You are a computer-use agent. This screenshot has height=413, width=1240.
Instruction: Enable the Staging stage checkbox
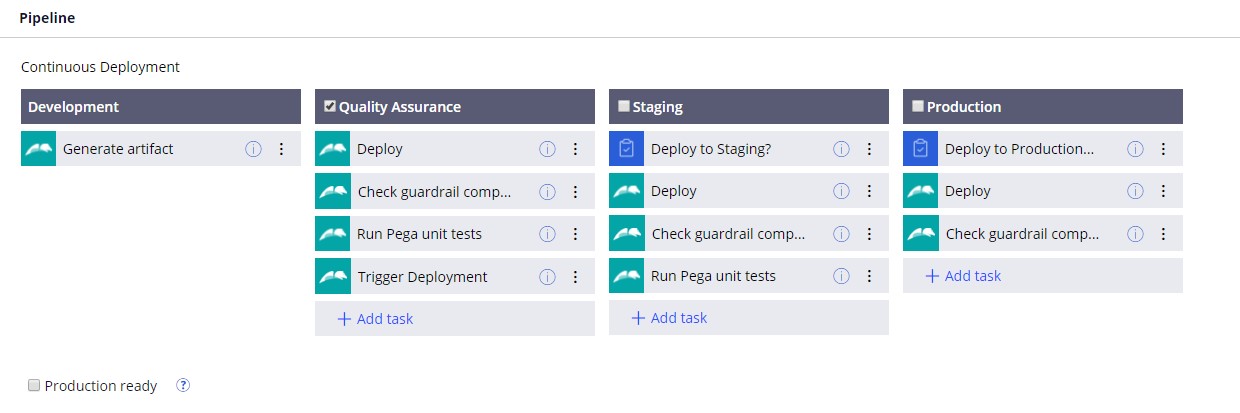click(624, 107)
